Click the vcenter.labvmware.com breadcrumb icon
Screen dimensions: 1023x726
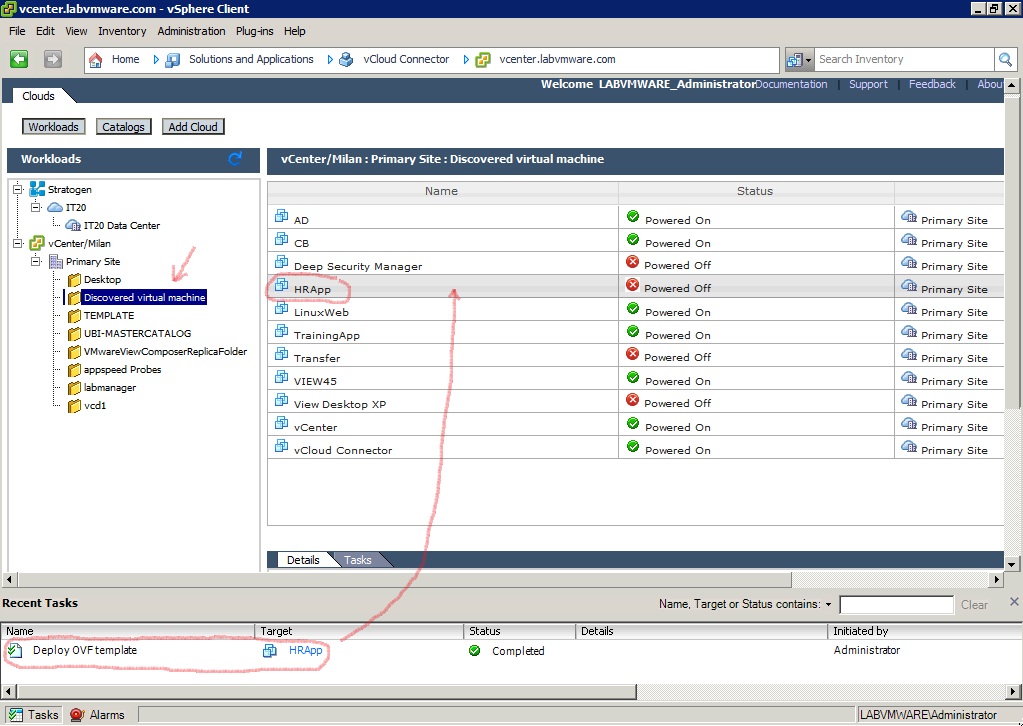483,60
